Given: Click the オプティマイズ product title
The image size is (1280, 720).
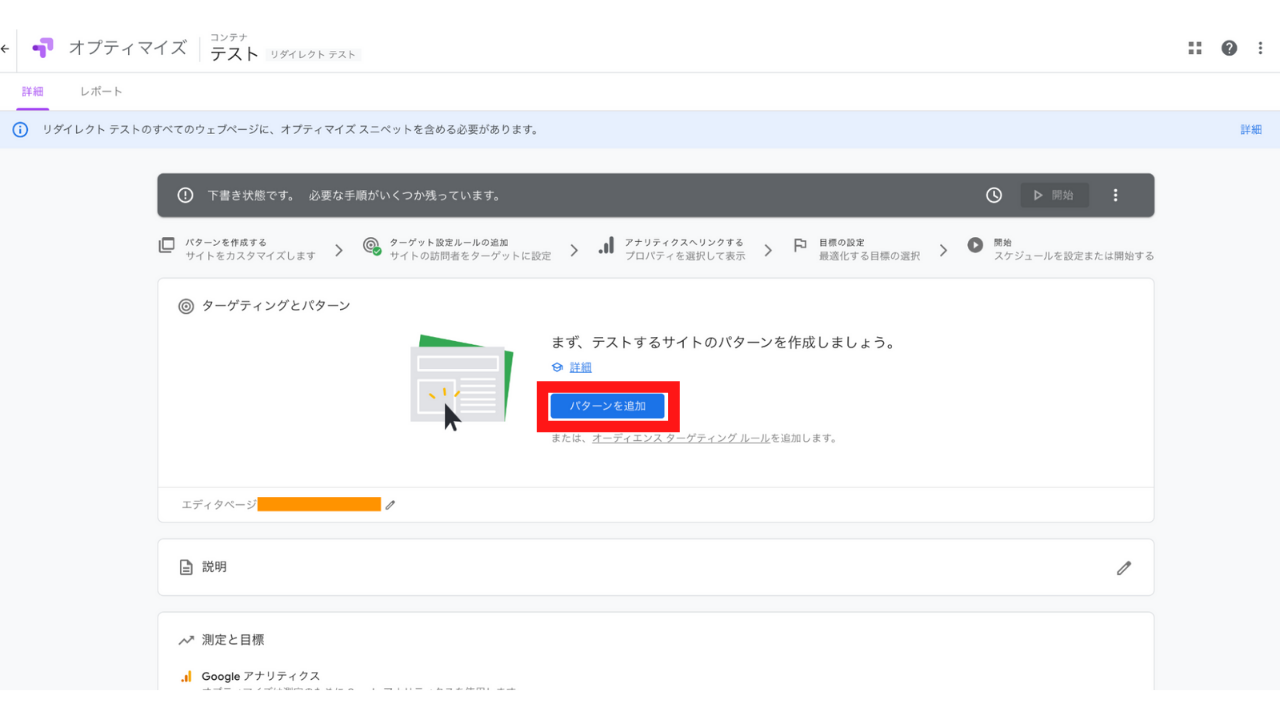Looking at the screenshot, I should point(128,48).
